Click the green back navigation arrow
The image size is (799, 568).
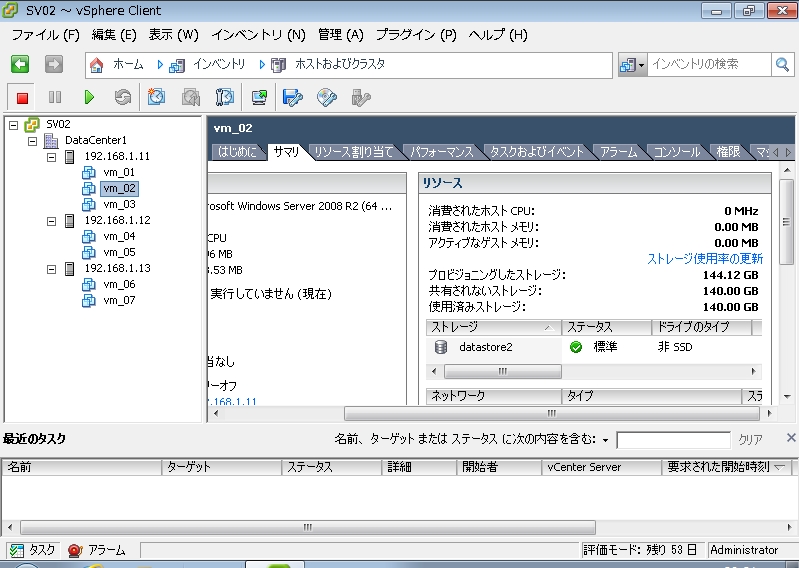pos(20,64)
